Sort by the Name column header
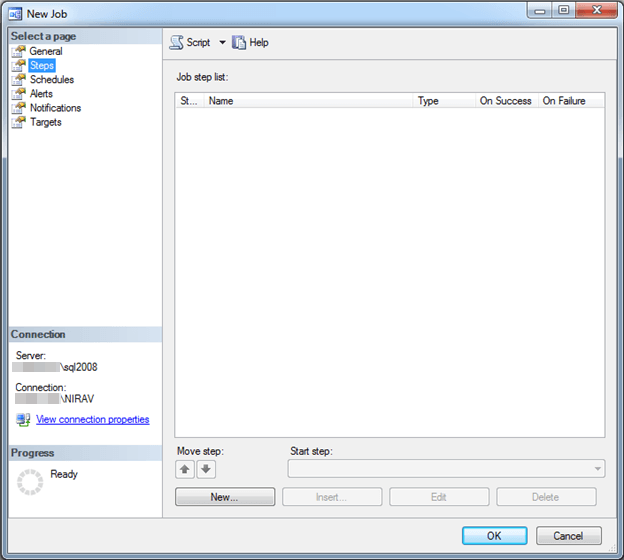Image resolution: width=624 pixels, height=560 pixels. pos(308,101)
